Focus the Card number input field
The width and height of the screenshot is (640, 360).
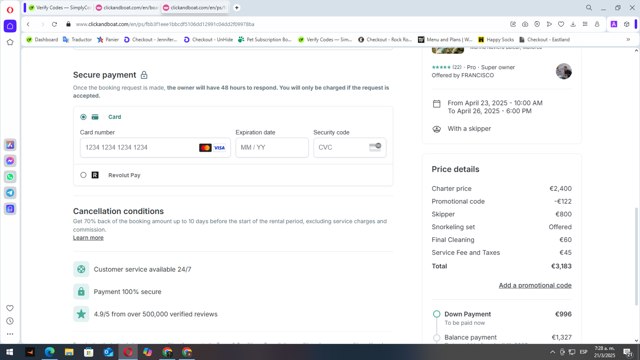(155, 147)
